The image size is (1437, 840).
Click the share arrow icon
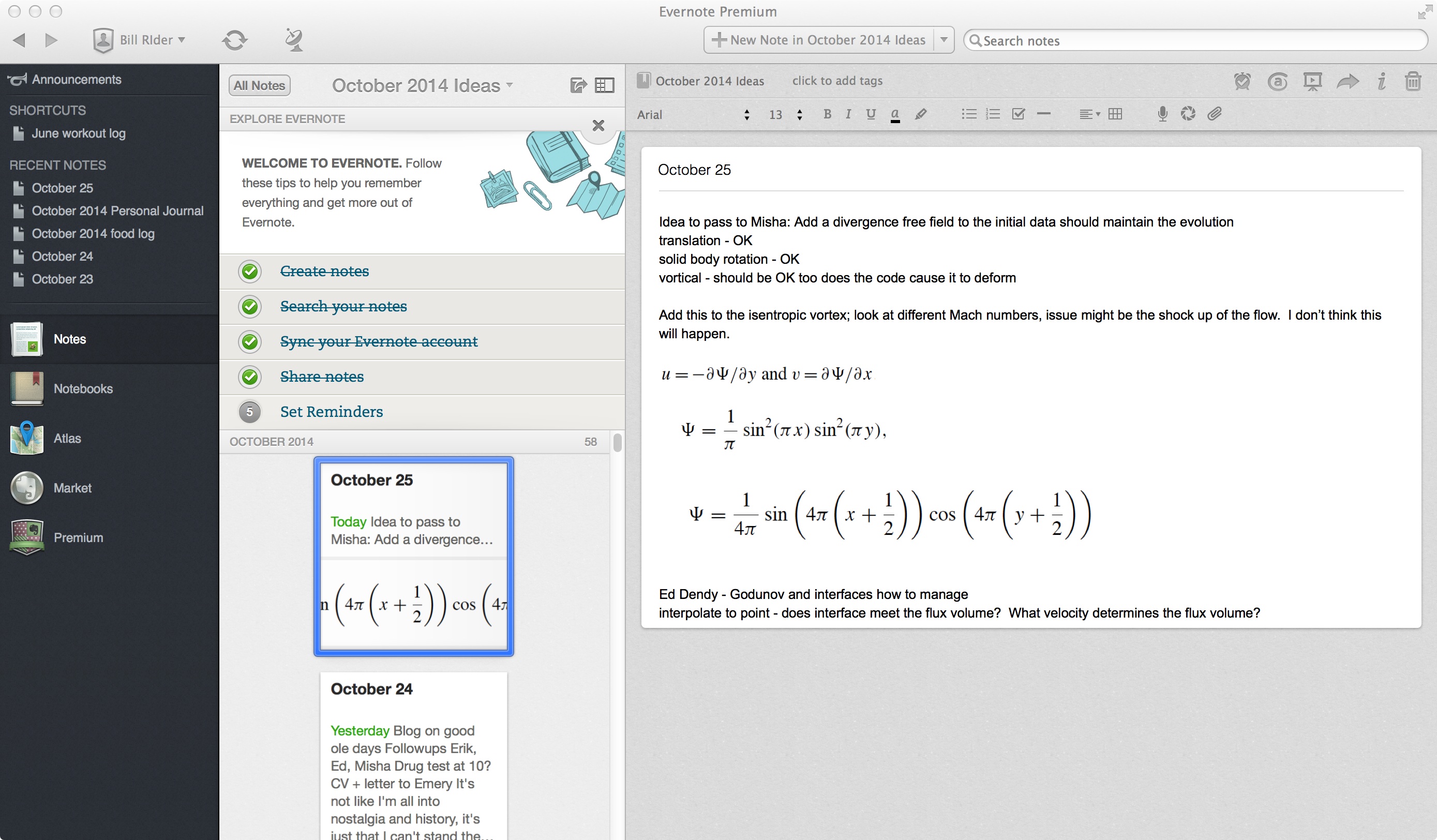(x=1347, y=82)
